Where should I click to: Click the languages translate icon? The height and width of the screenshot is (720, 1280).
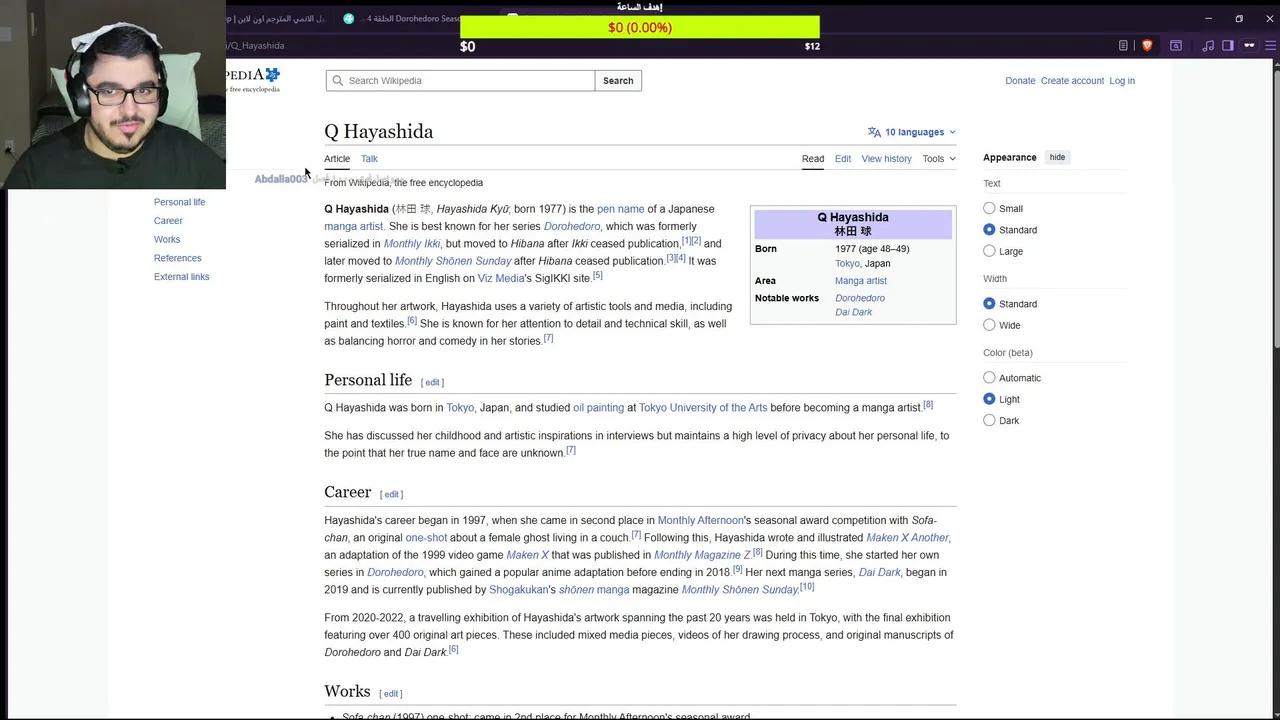tap(874, 132)
